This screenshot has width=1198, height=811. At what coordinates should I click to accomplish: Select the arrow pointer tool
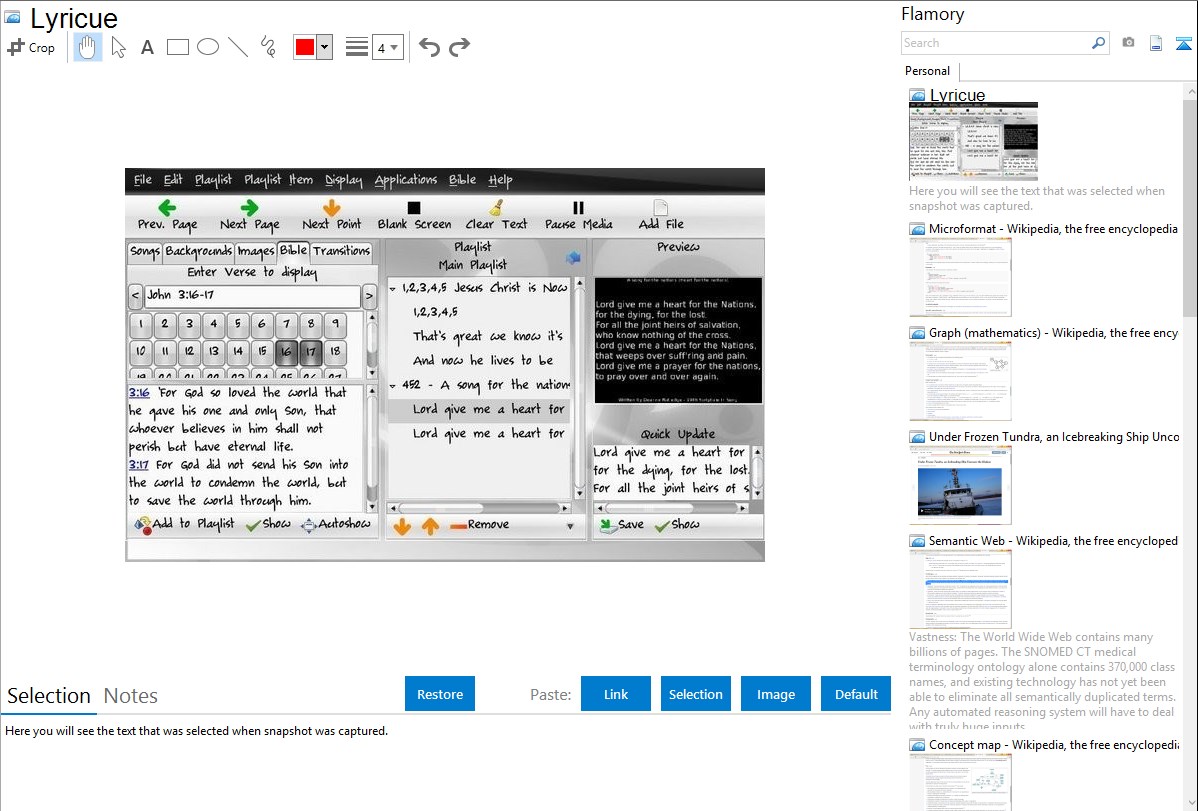point(119,47)
